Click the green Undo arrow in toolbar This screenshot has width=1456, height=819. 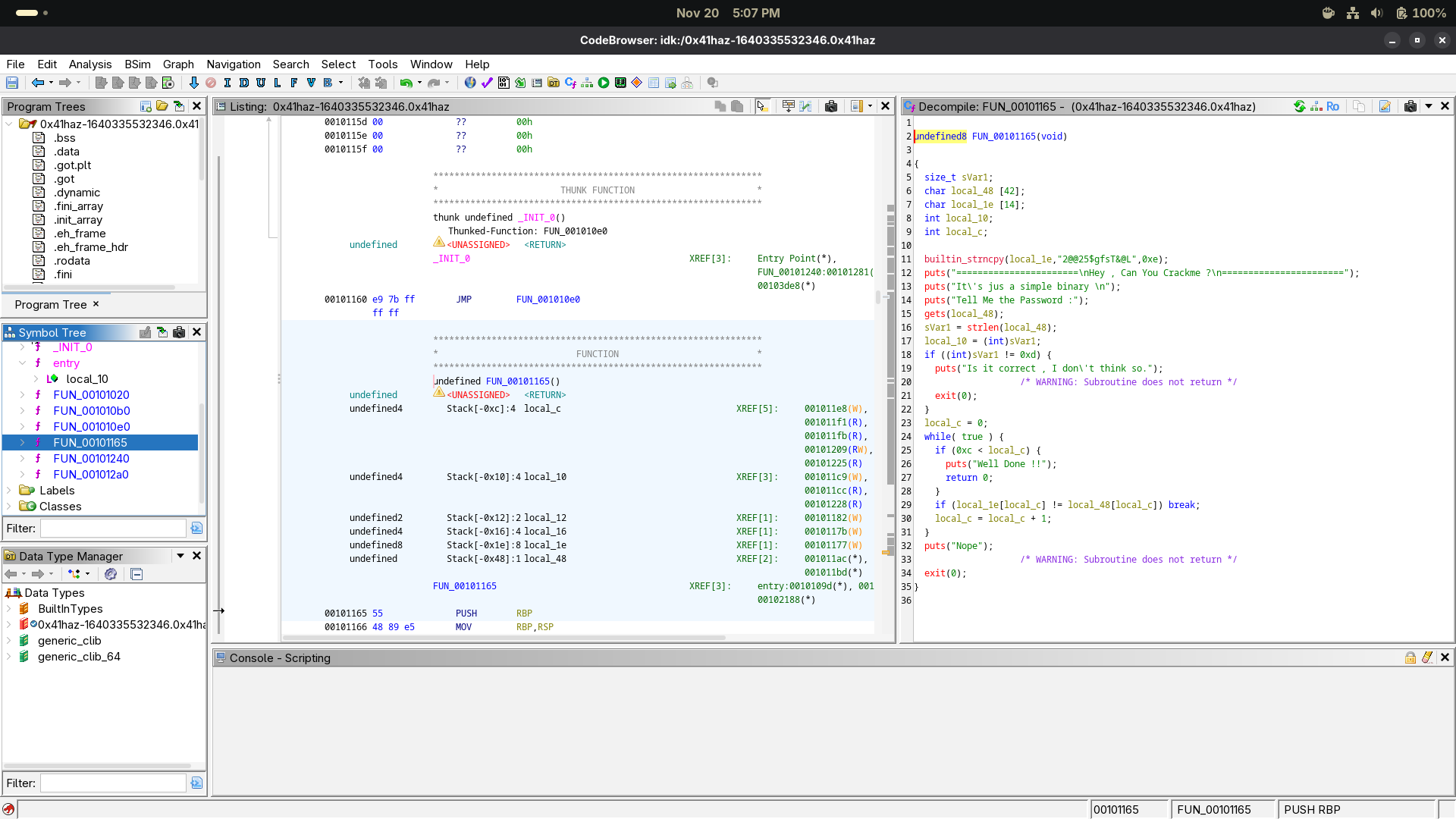(x=406, y=83)
